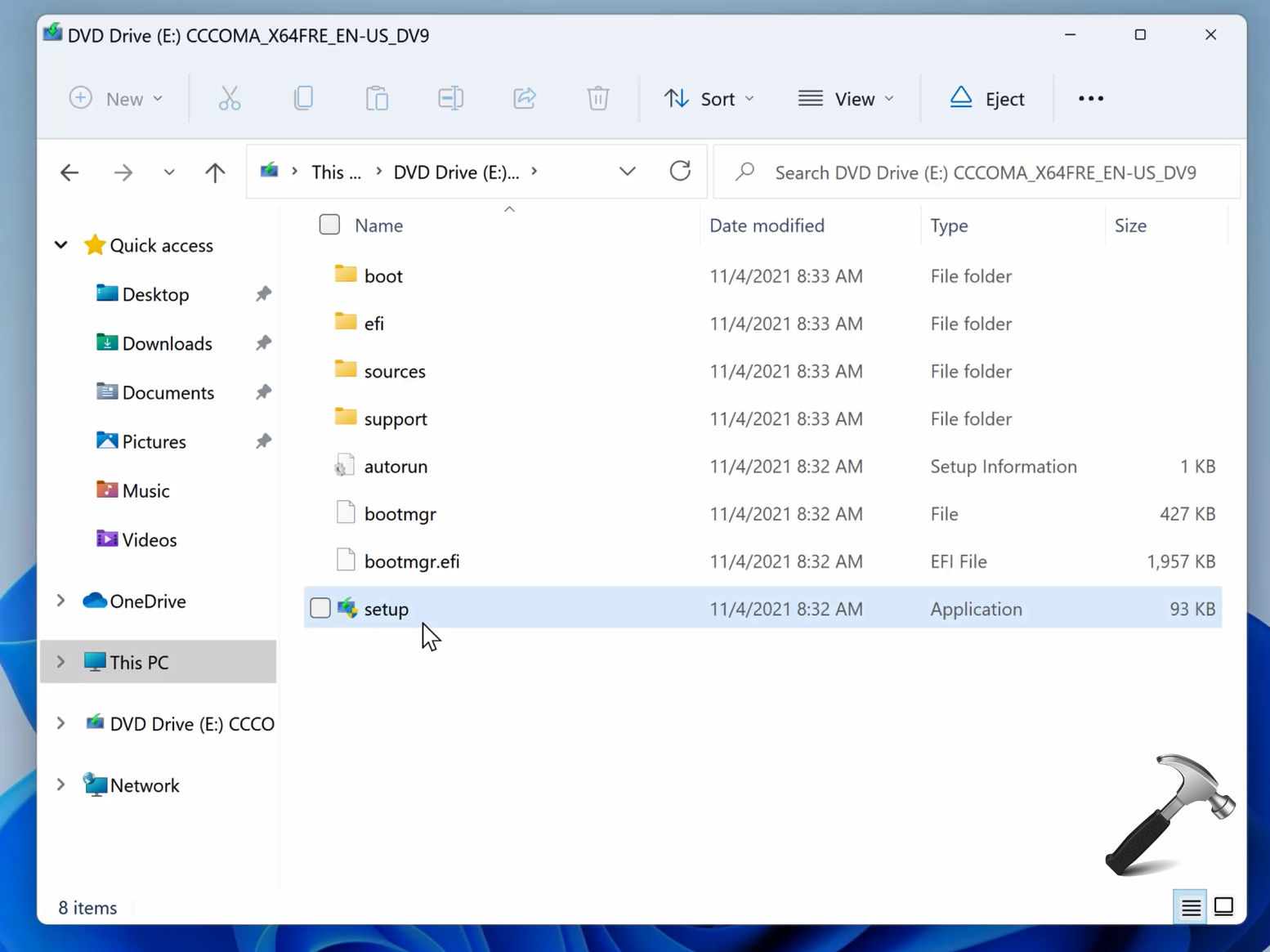The height and width of the screenshot is (952, 1270).
Task: Paste from the clipboard
Action: [377, 98]
